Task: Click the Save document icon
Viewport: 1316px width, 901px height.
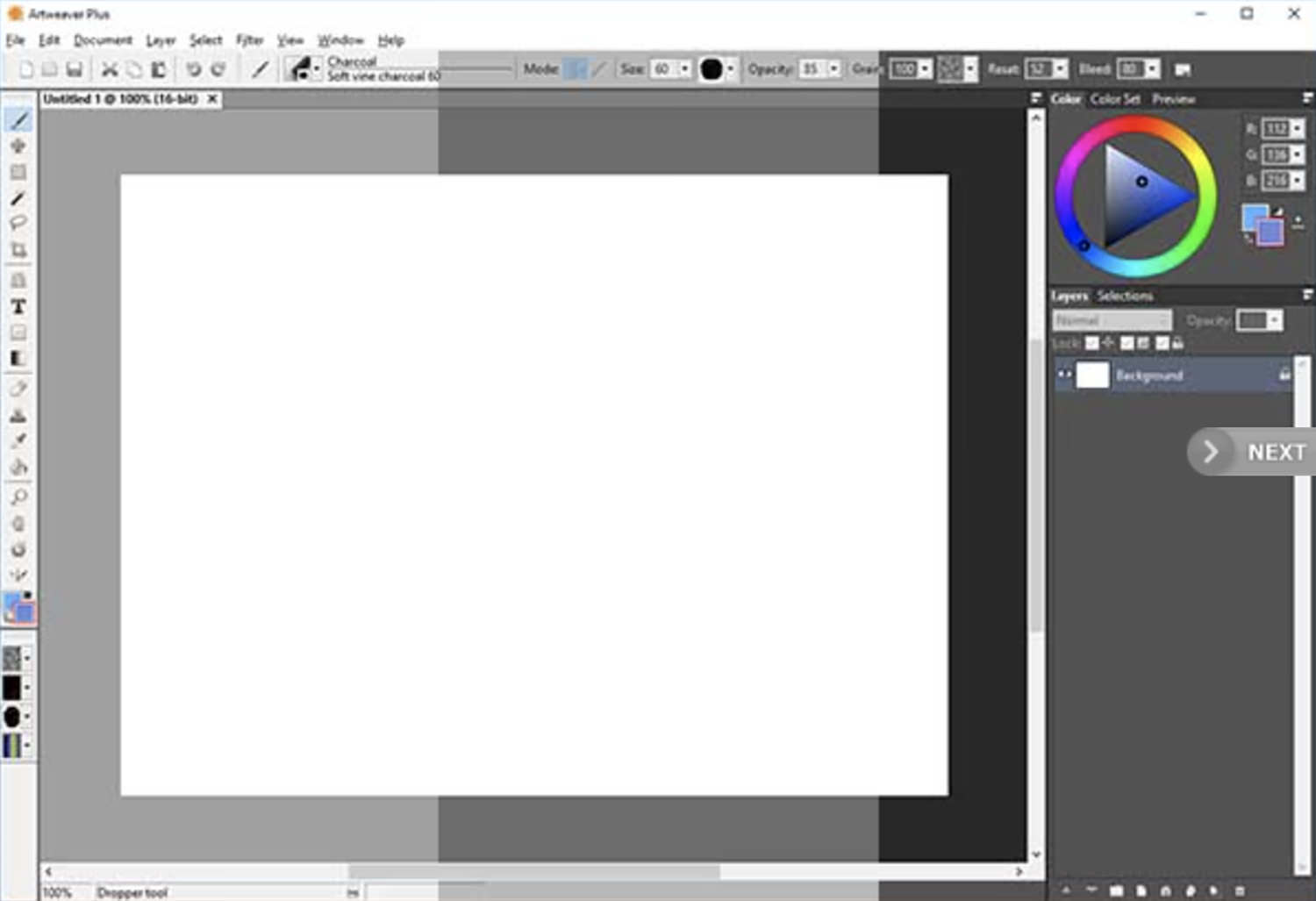Action: [x=75, y=69]
